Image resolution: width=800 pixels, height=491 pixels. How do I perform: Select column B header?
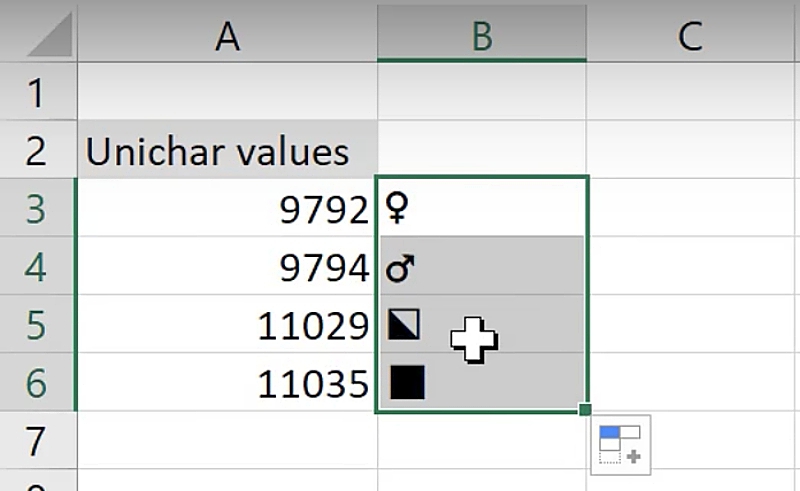click(482, 36)
